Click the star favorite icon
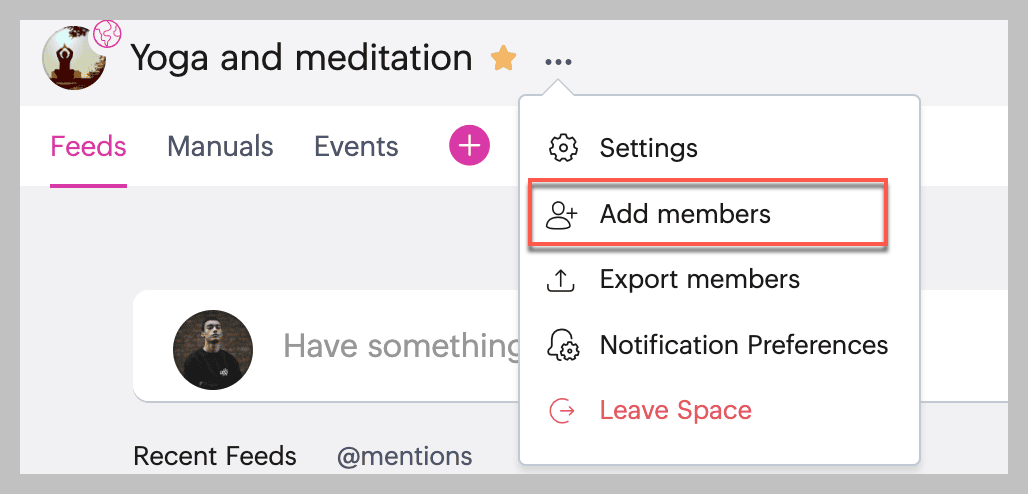Viewport: 1028px width, 494px height. (503, 59)
